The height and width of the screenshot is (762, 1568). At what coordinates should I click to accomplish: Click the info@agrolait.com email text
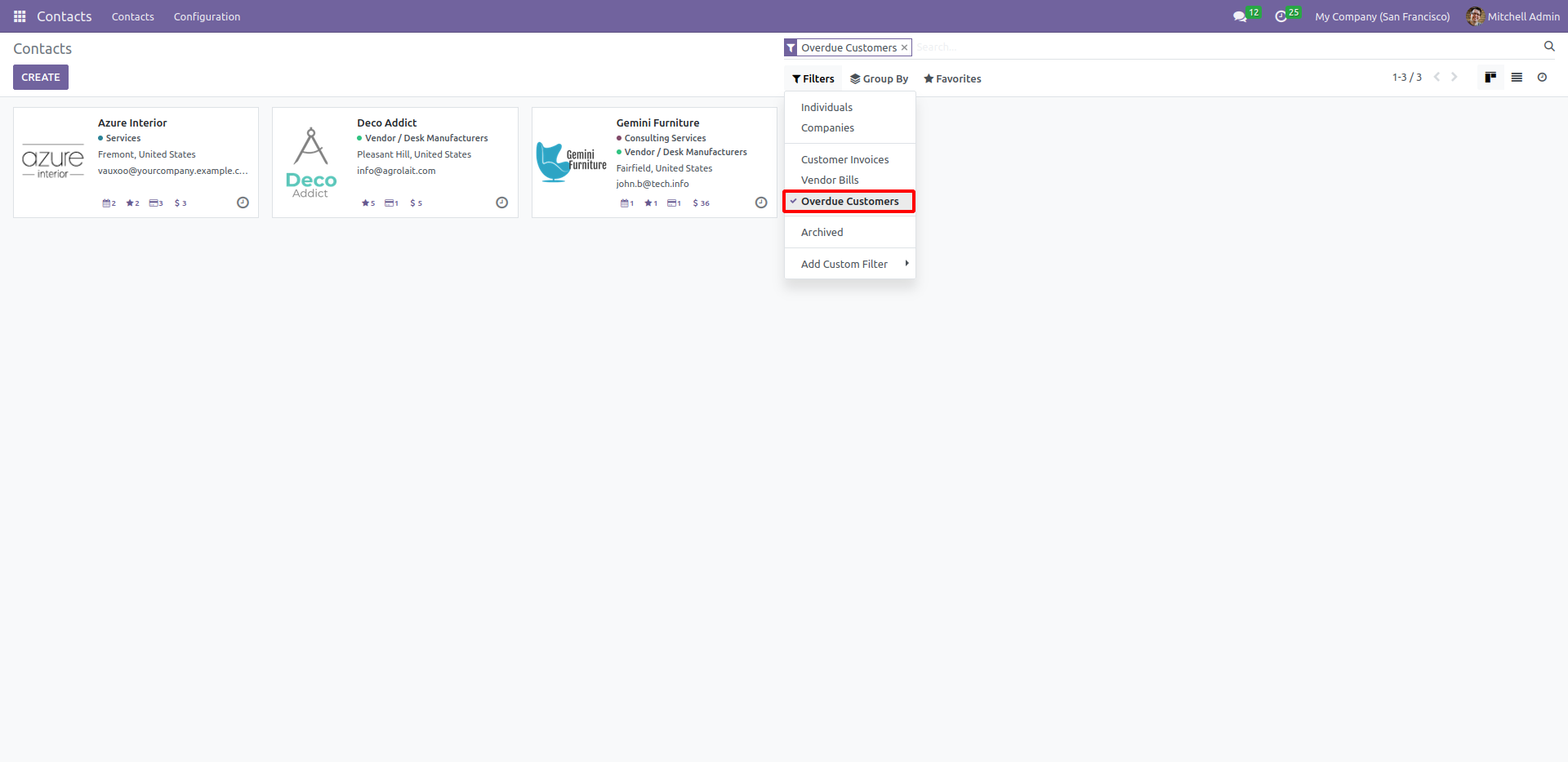[396, 172]
